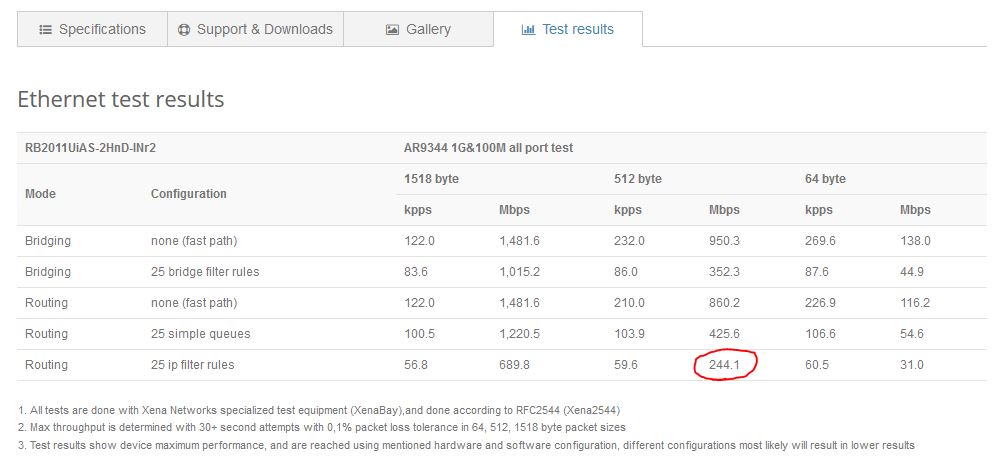The width and height of the screenshot is (1004, 473).
Task: Click 'AR9344 1G&100M all port test' header
Action: coord(489,148)
